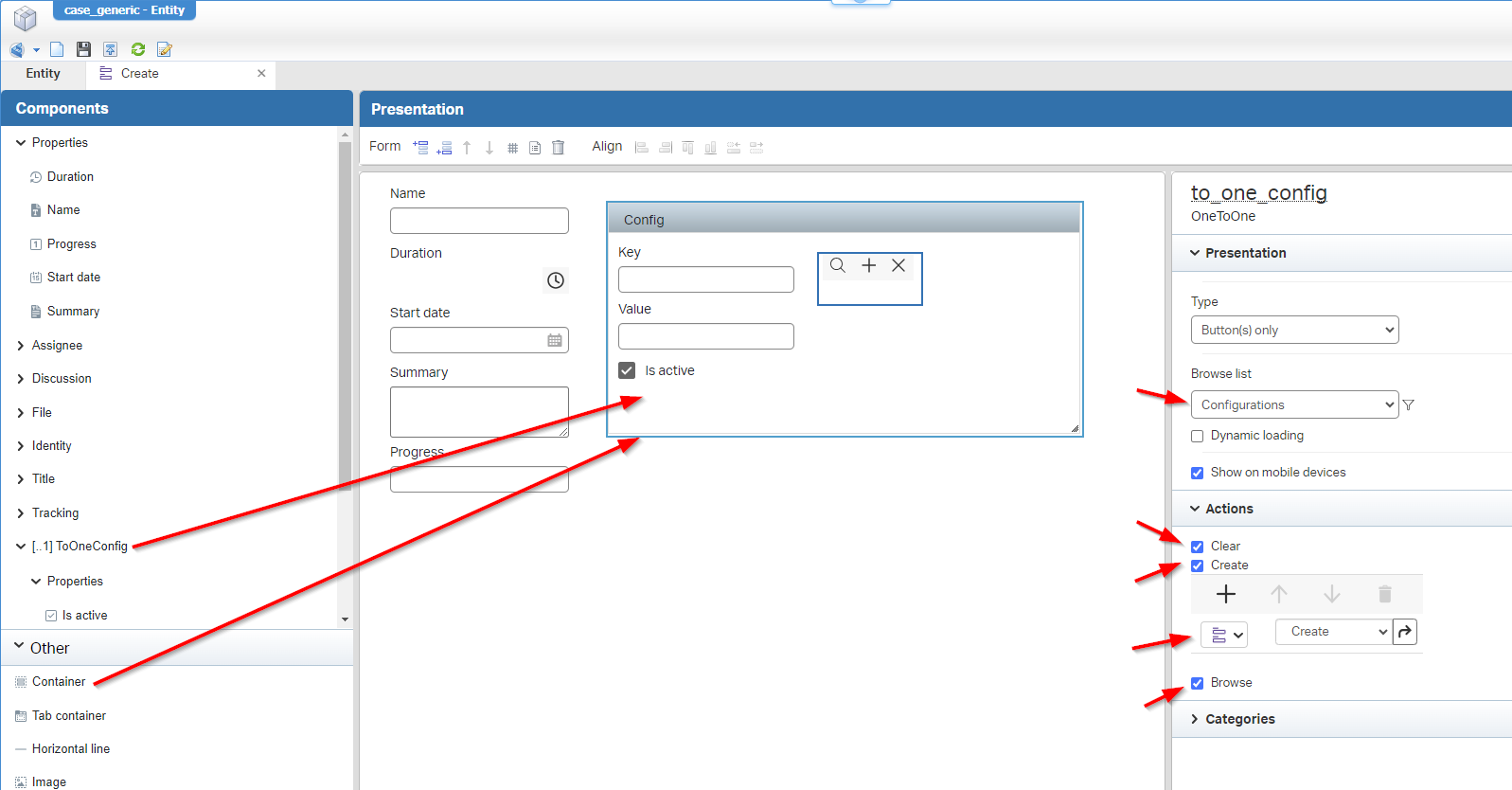Open the Type dropdown showing Button(s) only
Screen dimensions: 1512x790
[1294, 330]
